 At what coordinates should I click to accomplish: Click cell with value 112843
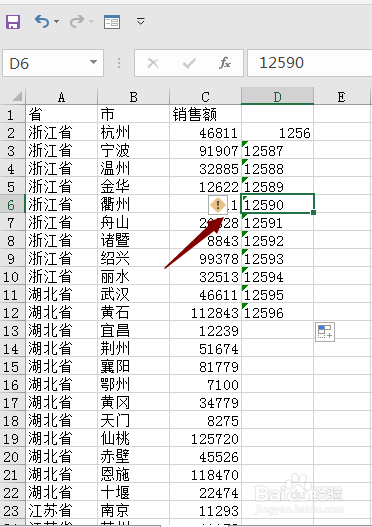pyautogui.click(x=205, y=313)
